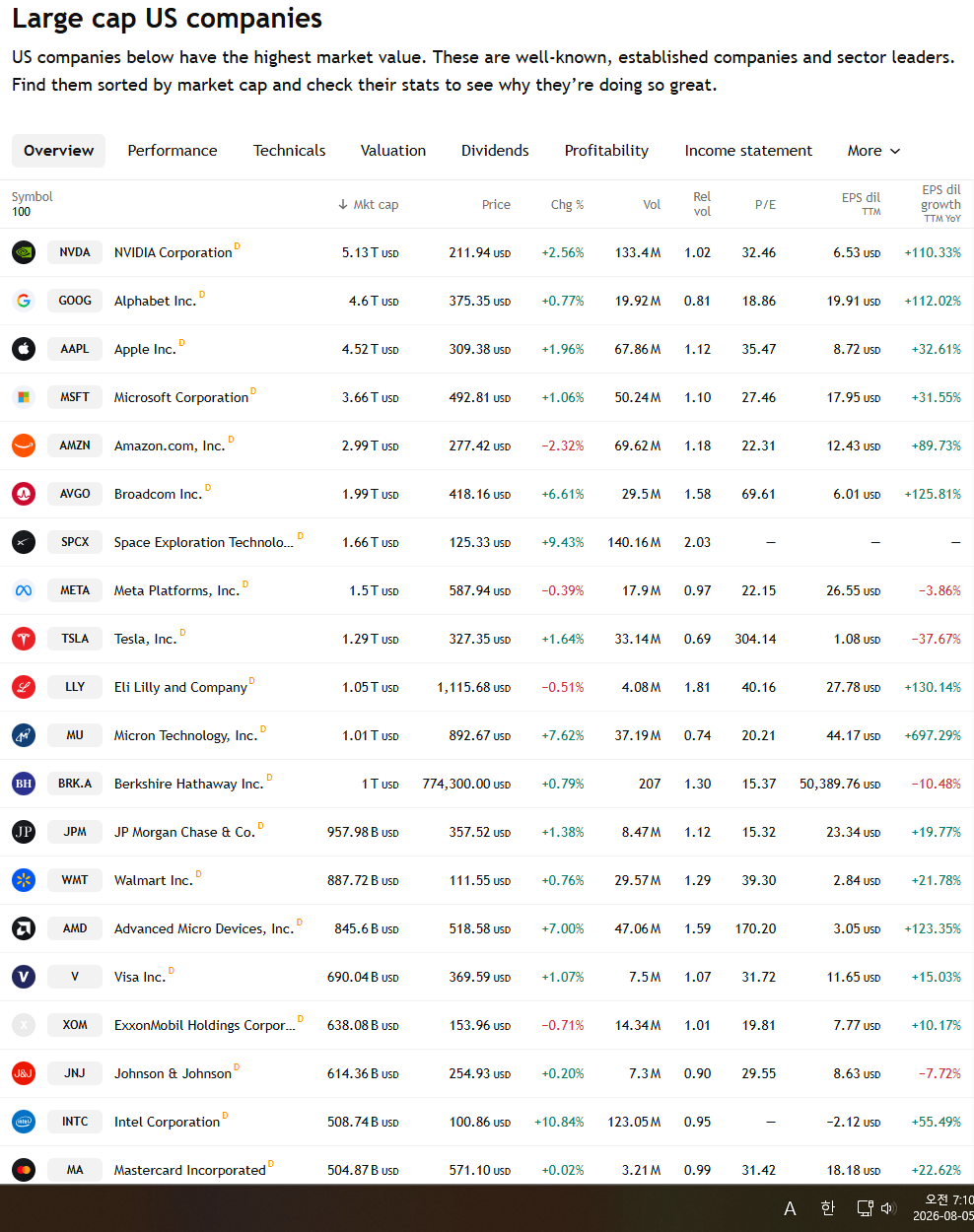Click the Walmart spark logo icon
974x1232 pixels.
(24, 880)
